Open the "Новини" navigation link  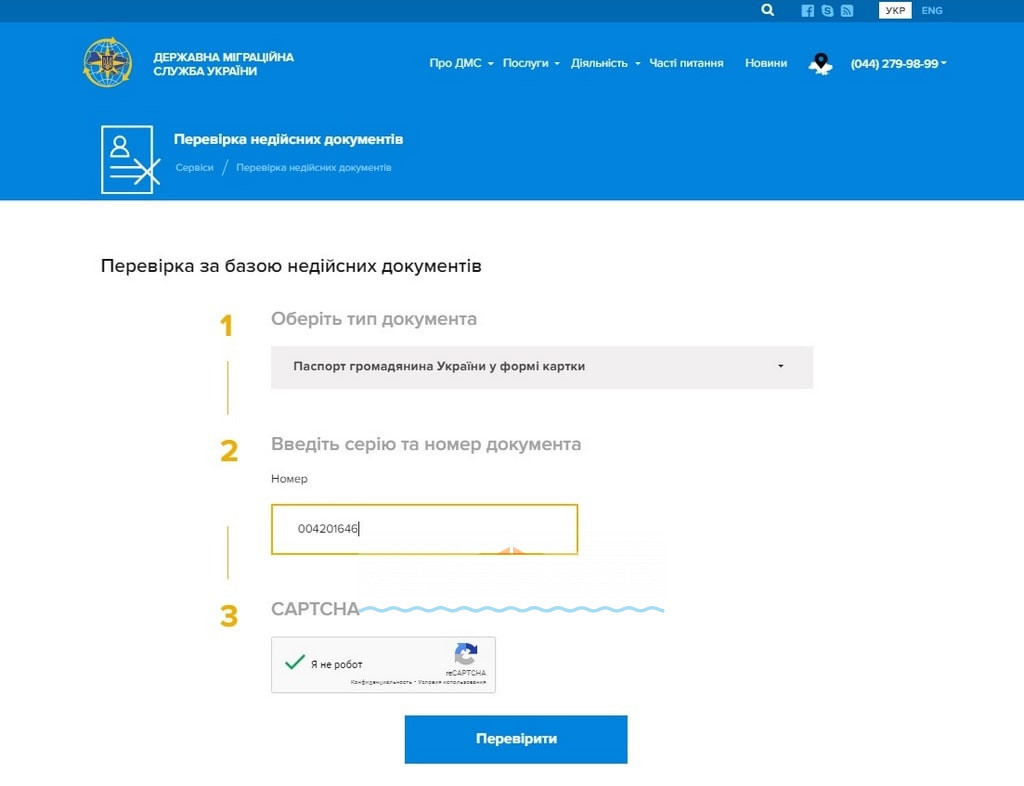pos(766,63)
